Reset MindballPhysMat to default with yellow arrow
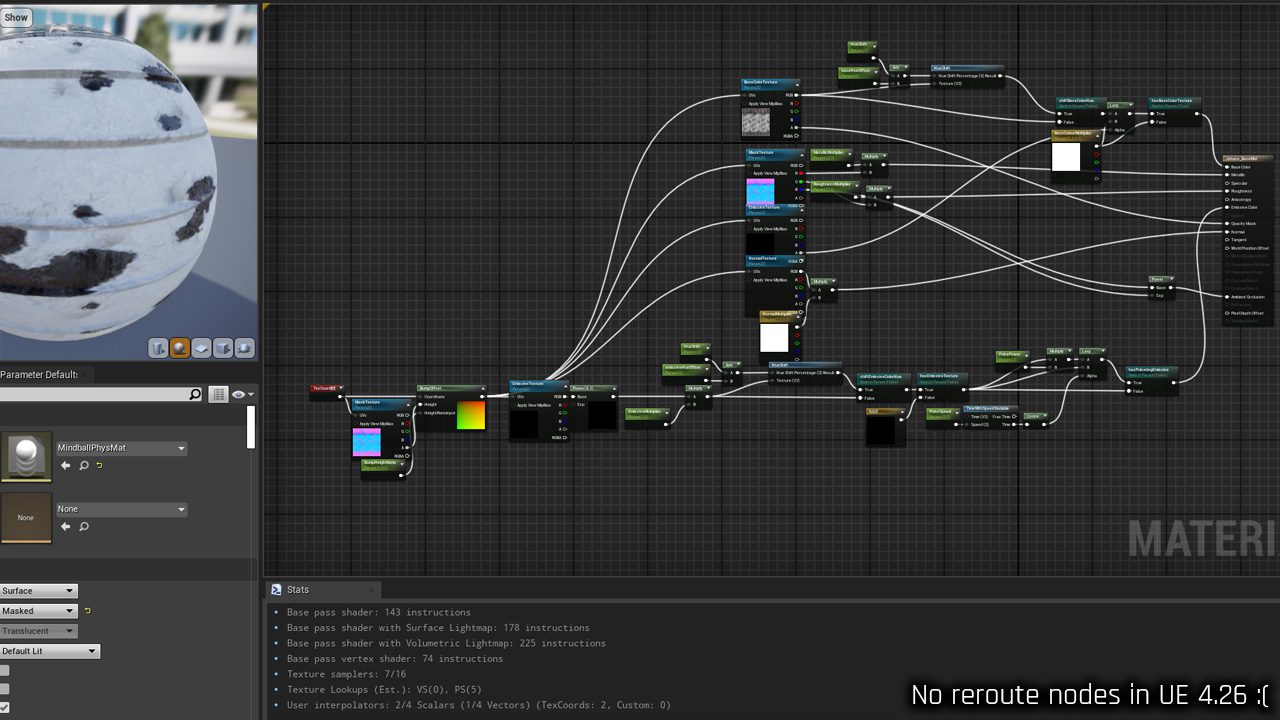 tap(99, 466)
